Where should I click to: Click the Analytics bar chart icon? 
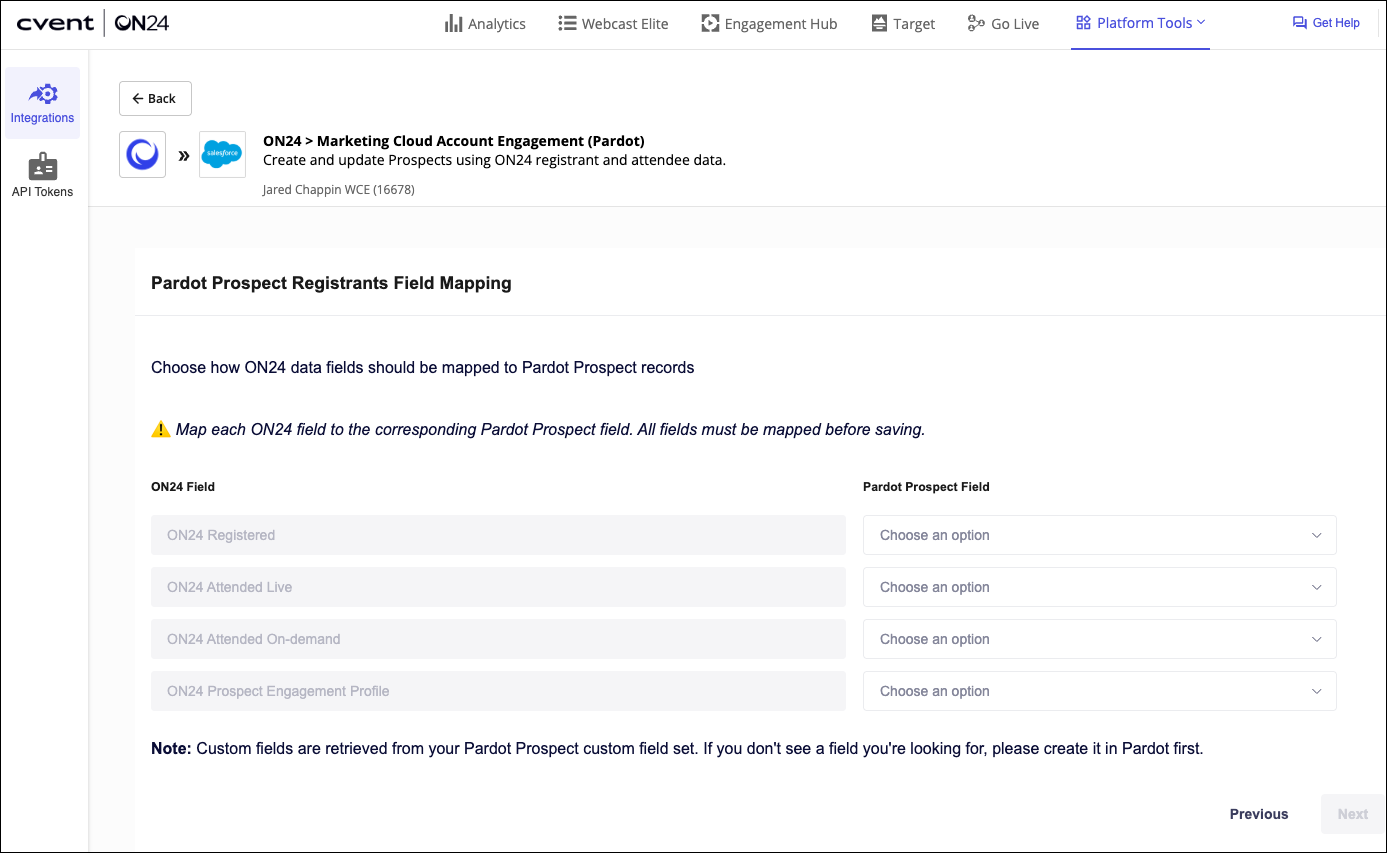pyautogui.click(x=453, y=23)
